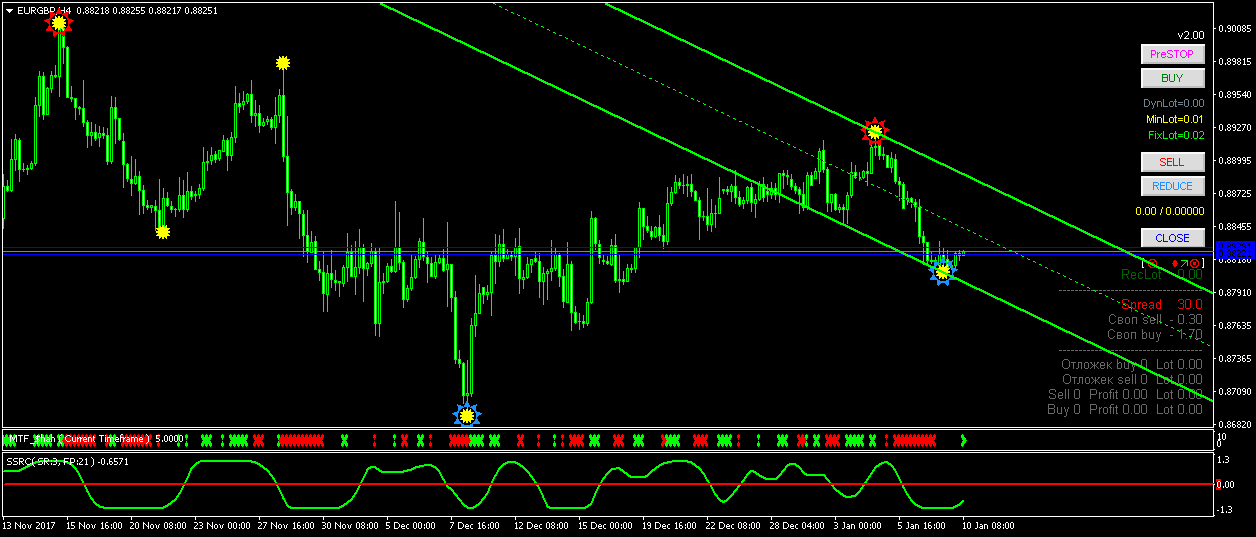Click the DynLot=0.00 label
Image resolution: width=1256 pixels, height=537 pixels.
coord(1173,103)
